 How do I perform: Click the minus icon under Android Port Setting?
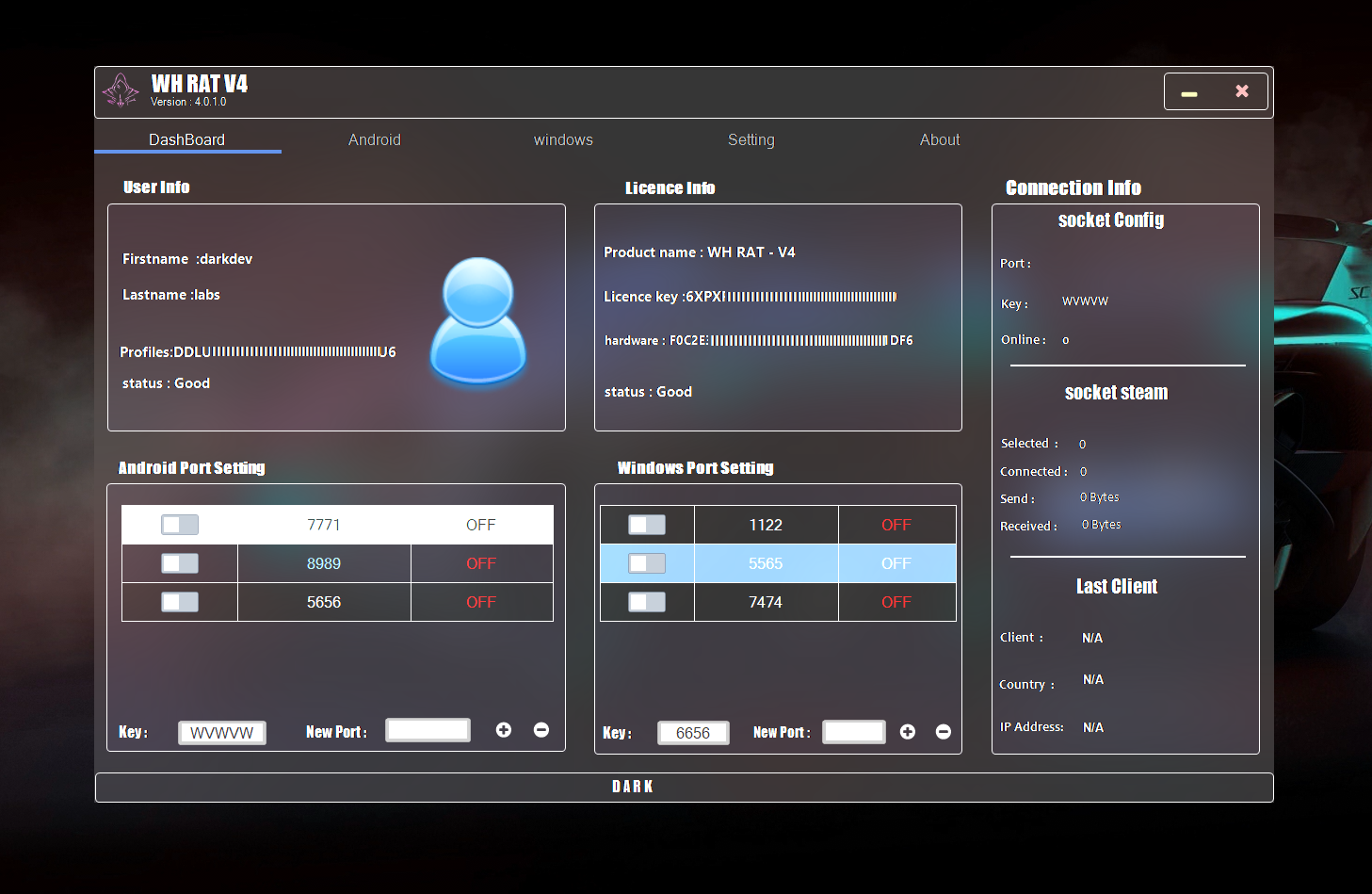pos(541,730)
